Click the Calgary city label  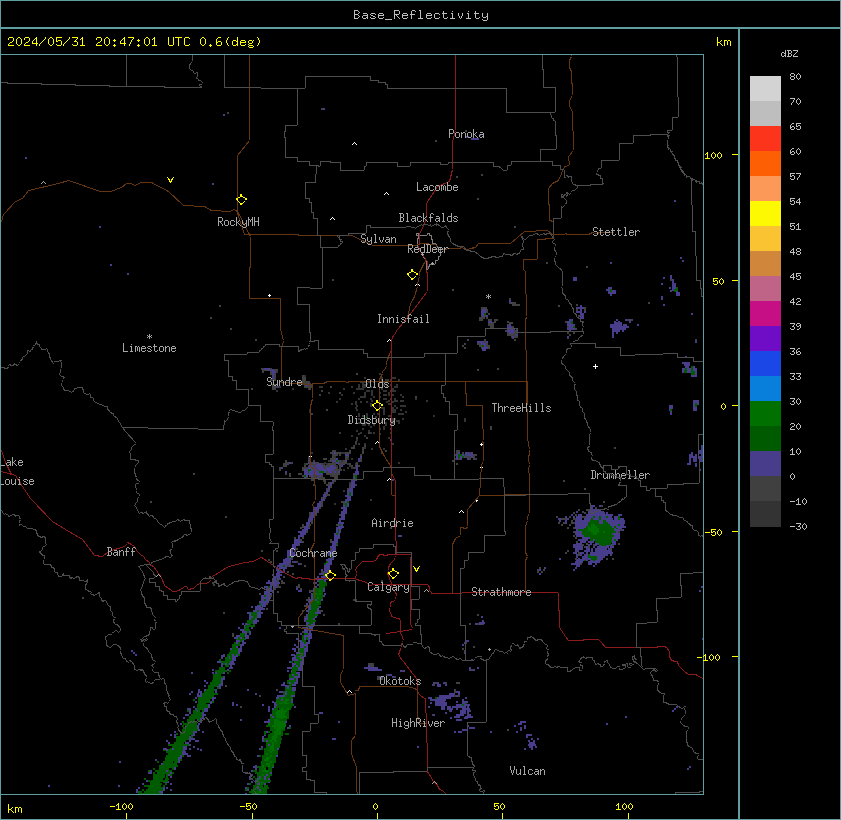pyautogui.click(x=388, y=587)
